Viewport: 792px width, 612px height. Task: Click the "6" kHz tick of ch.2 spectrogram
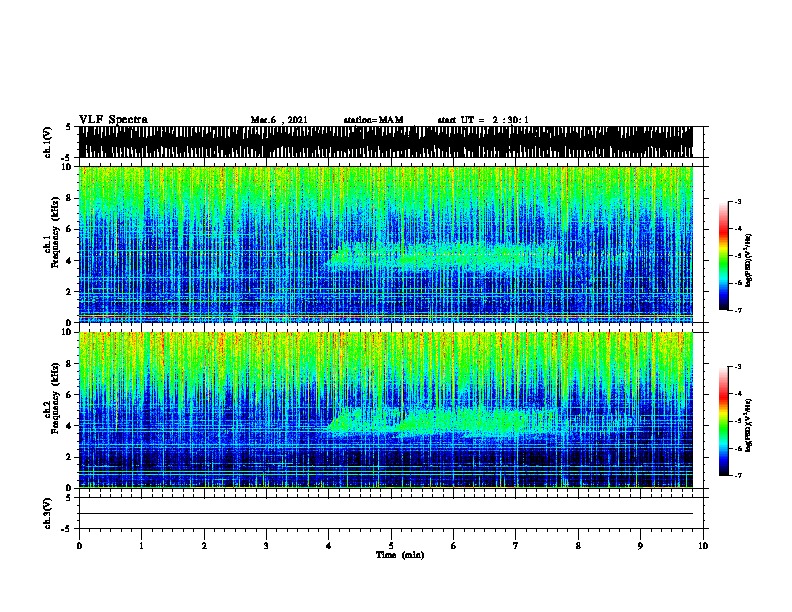[x=69, y=394]
